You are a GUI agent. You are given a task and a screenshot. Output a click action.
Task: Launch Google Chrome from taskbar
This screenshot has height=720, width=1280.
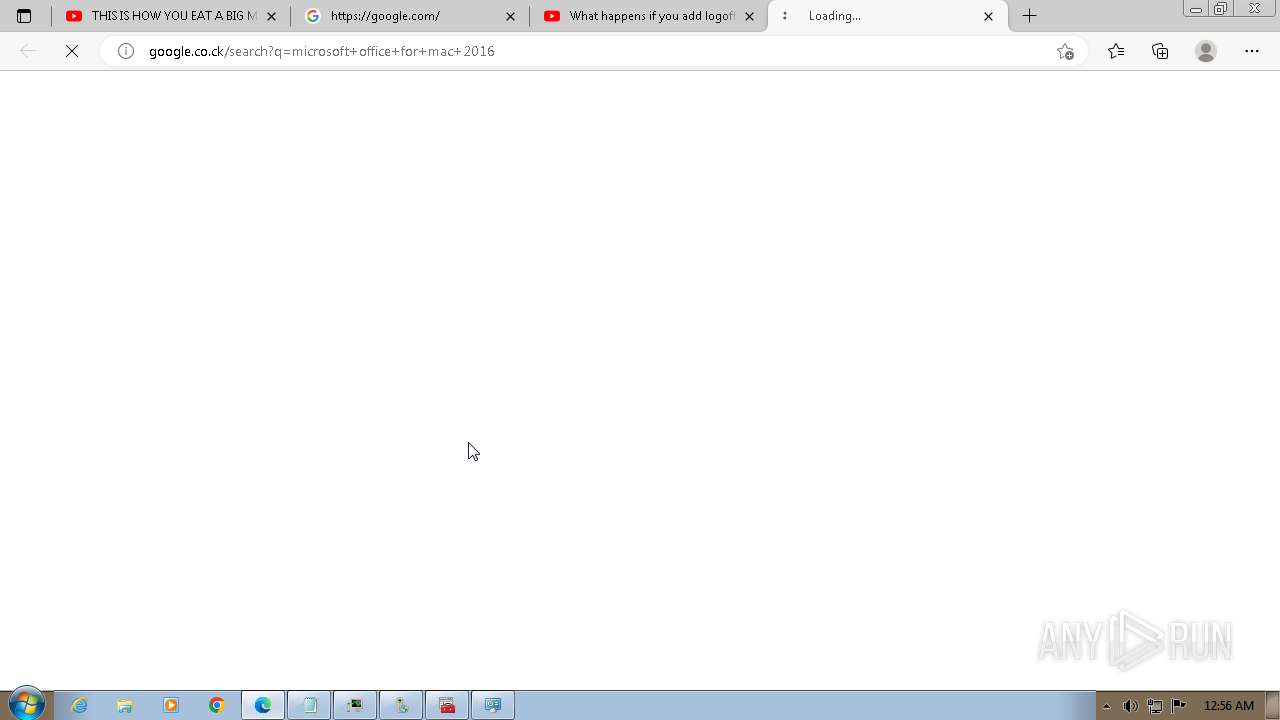[x=217, y=705]
